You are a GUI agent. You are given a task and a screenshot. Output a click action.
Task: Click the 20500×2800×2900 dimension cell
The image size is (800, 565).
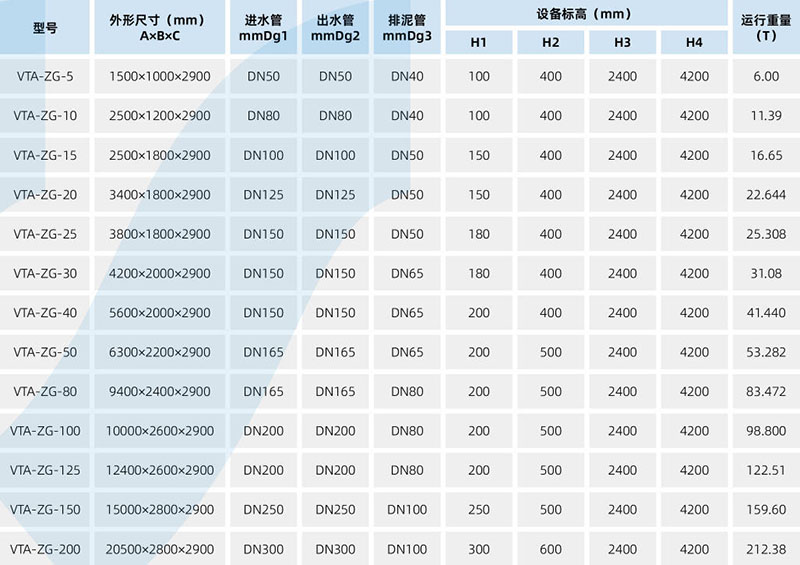click(x=160, y=549)
